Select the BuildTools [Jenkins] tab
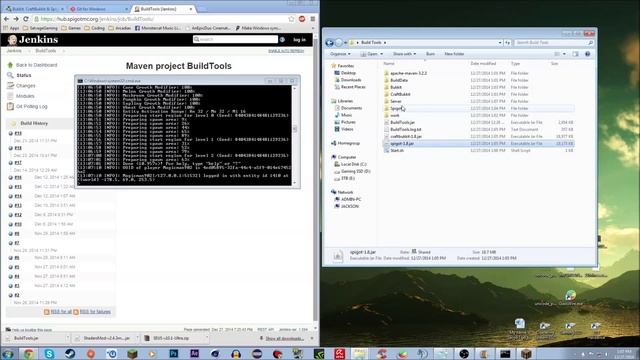This screenshot has height=360, width=640. [x=162, y=9]
